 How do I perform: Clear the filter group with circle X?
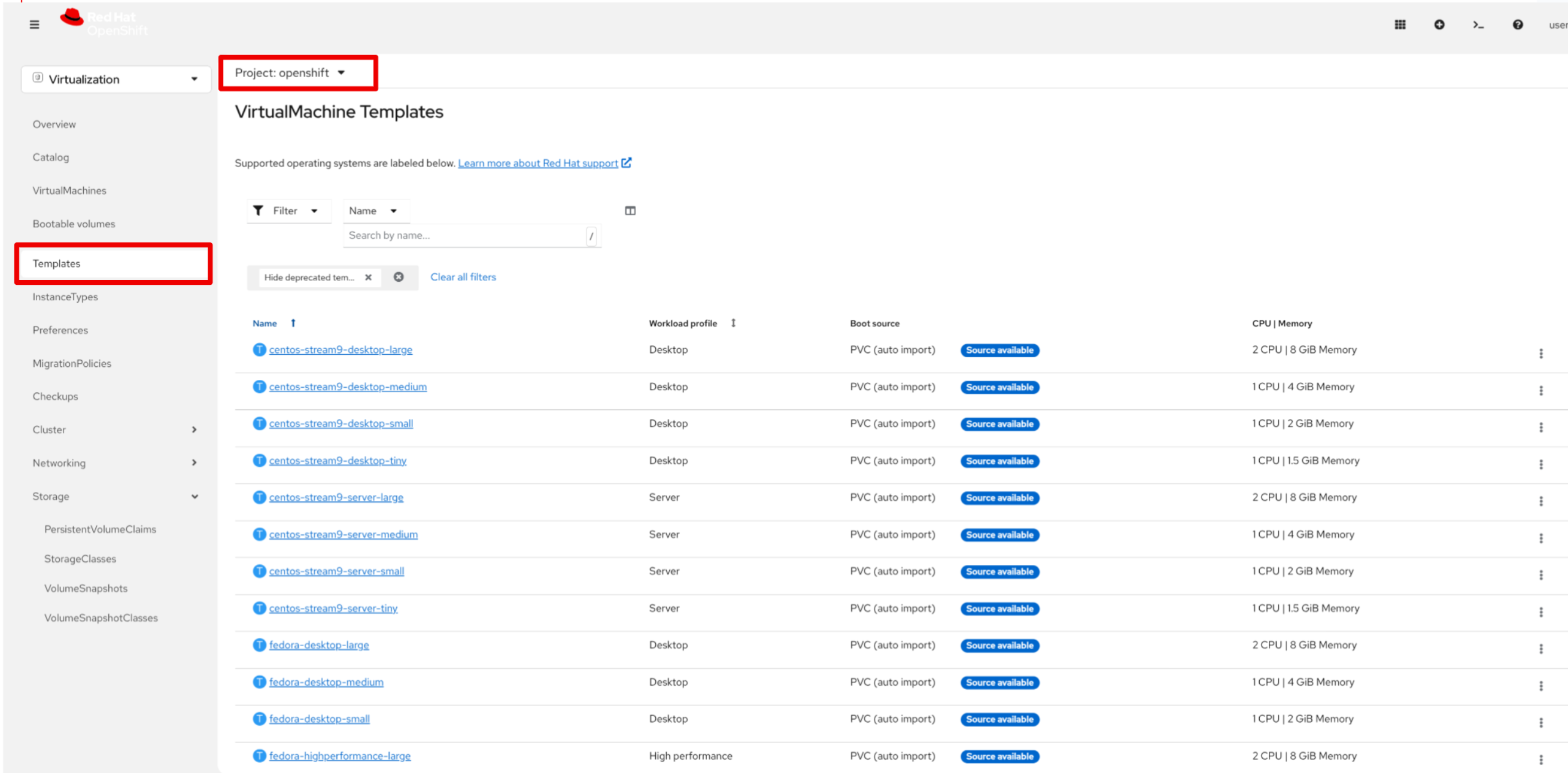399,277
